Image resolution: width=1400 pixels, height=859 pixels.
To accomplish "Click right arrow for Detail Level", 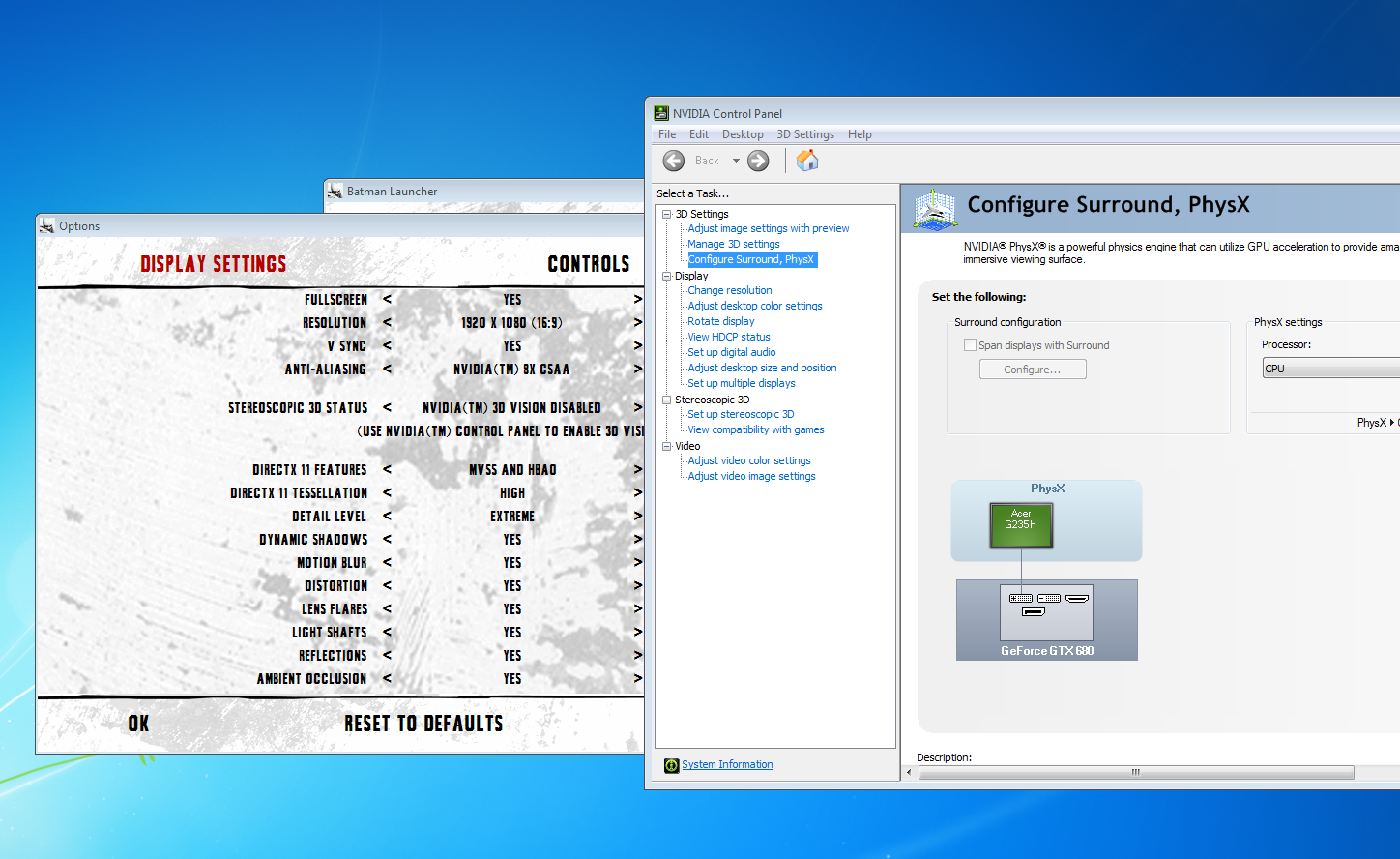I will tap(637, 517).
